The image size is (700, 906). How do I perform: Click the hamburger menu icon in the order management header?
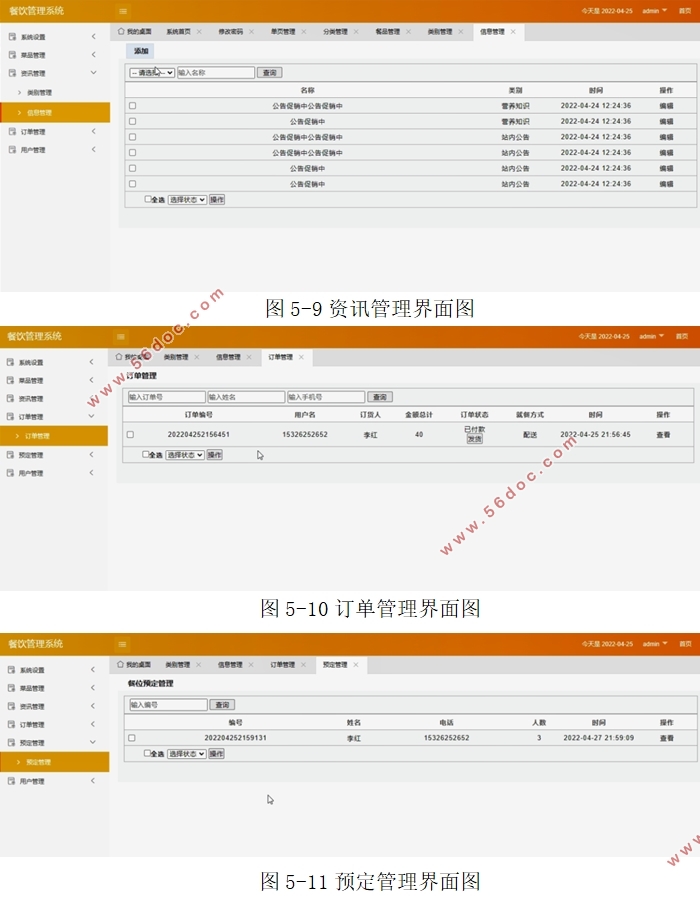pos(121,337)
